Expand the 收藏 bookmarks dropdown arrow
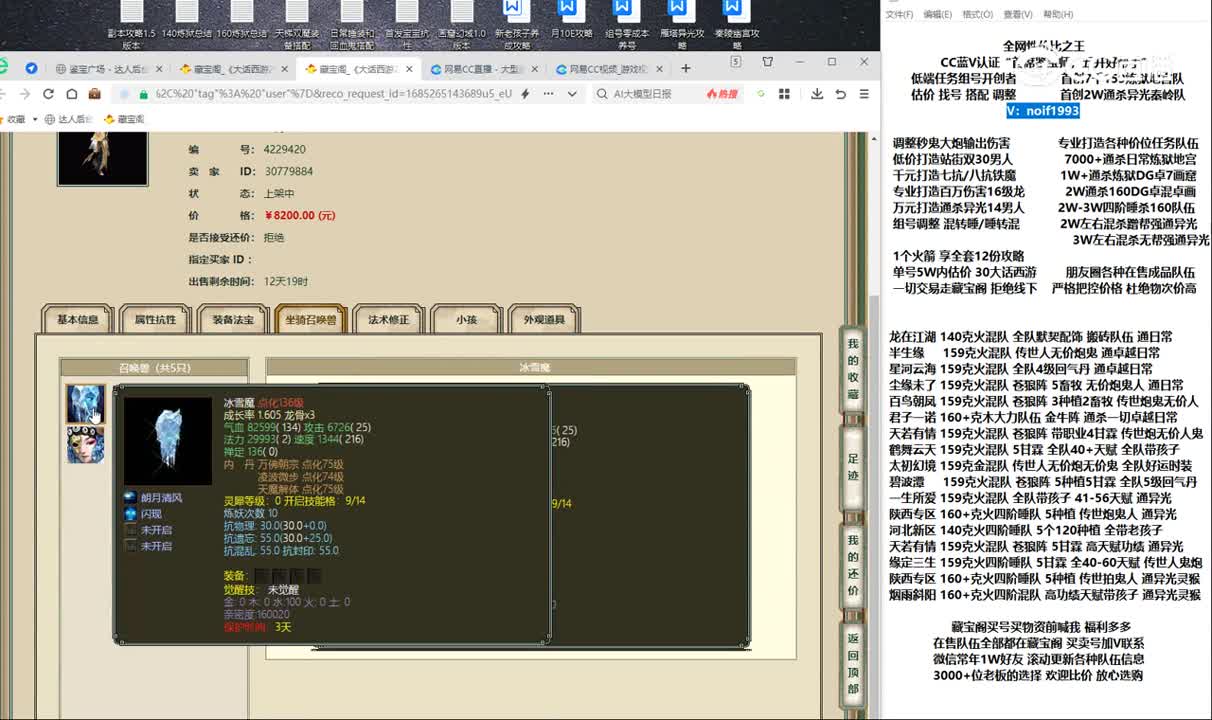The image size is (1212, 720). [x=36, y=119]
